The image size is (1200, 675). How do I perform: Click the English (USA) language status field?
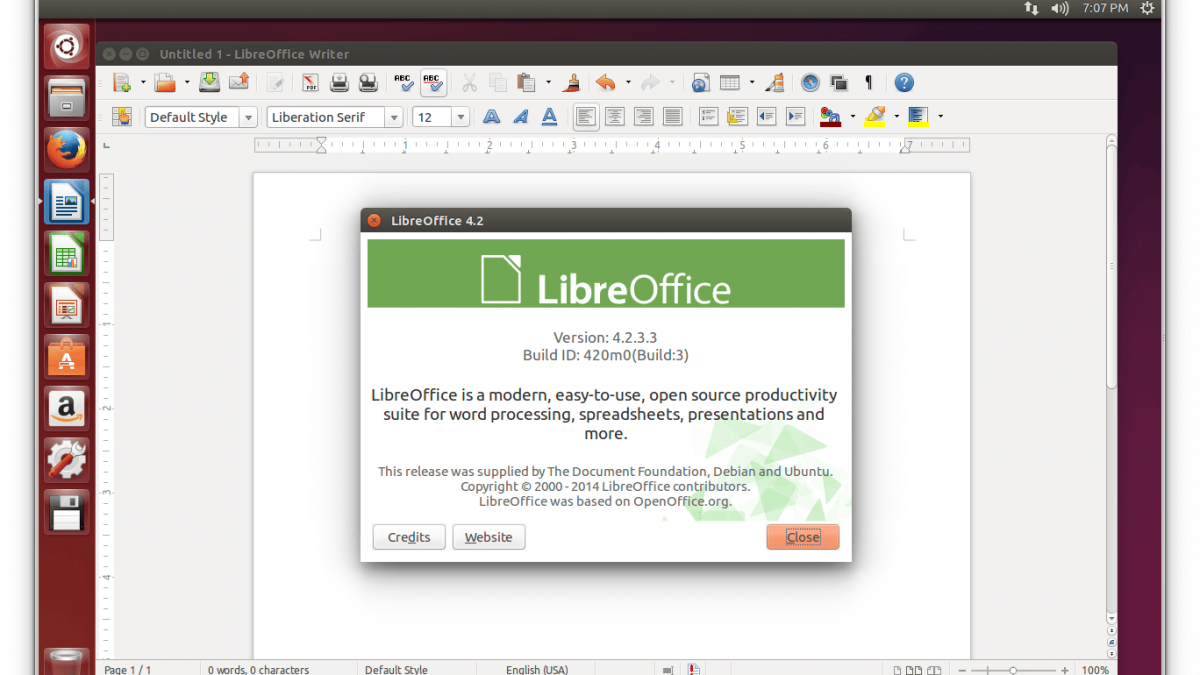coord(536,669)
